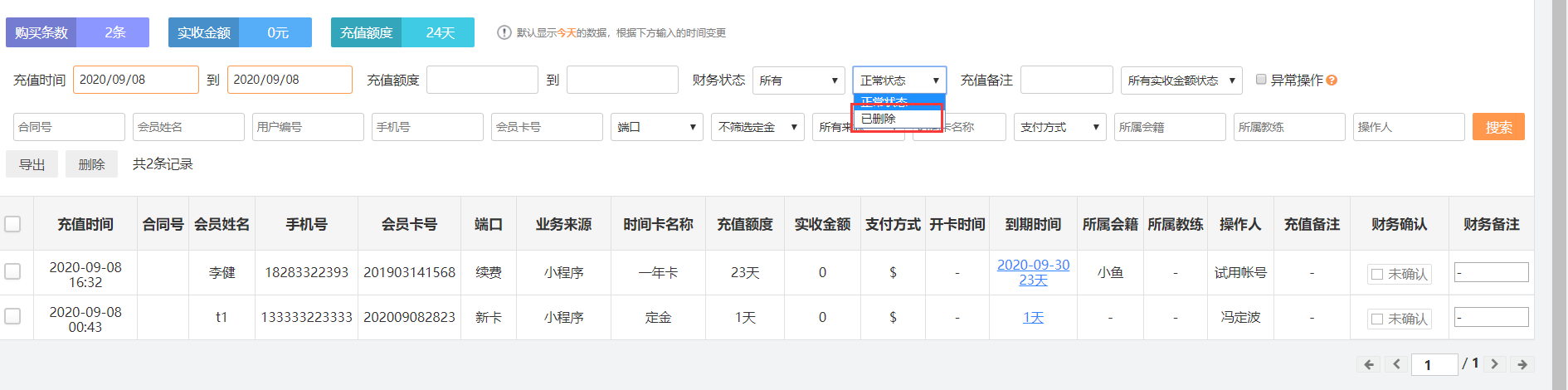Screen dimensions: 1568x390
Task: Click the 导出 button
Action: (x=32, y=164)
